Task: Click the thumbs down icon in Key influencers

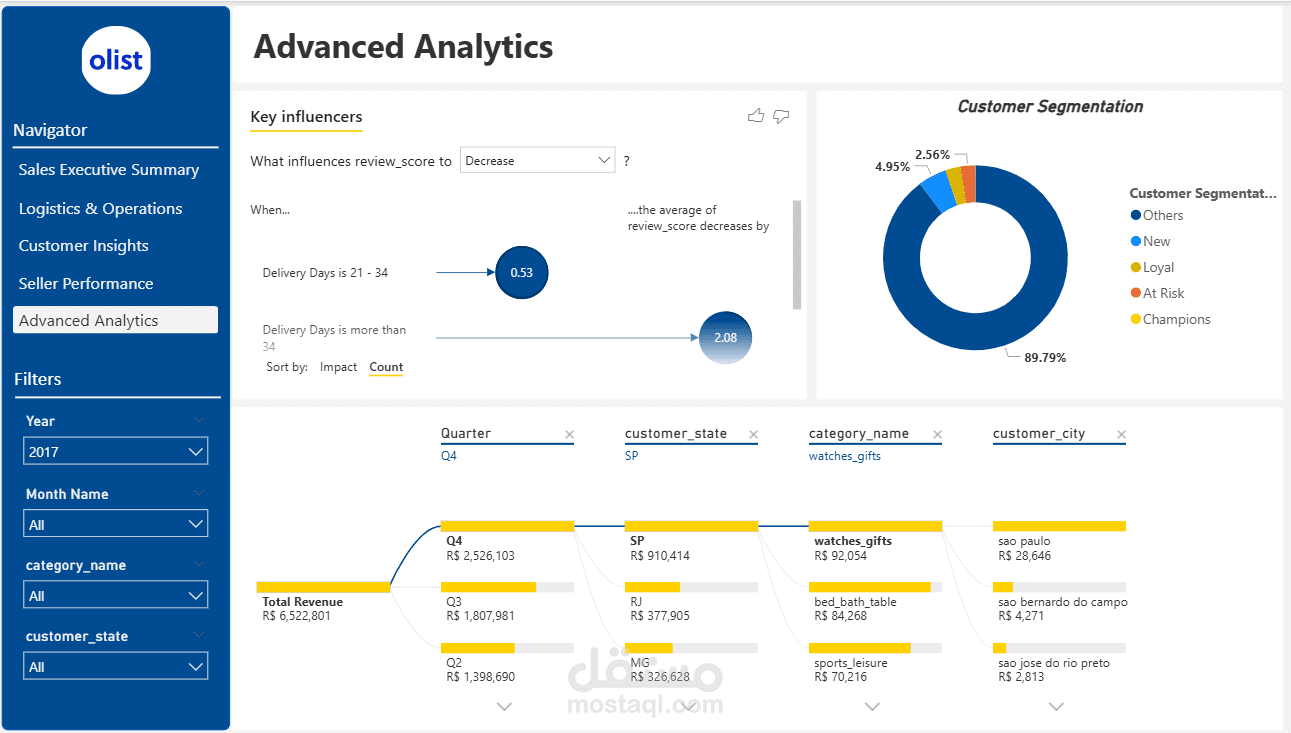Action: (x=781, y=117)
